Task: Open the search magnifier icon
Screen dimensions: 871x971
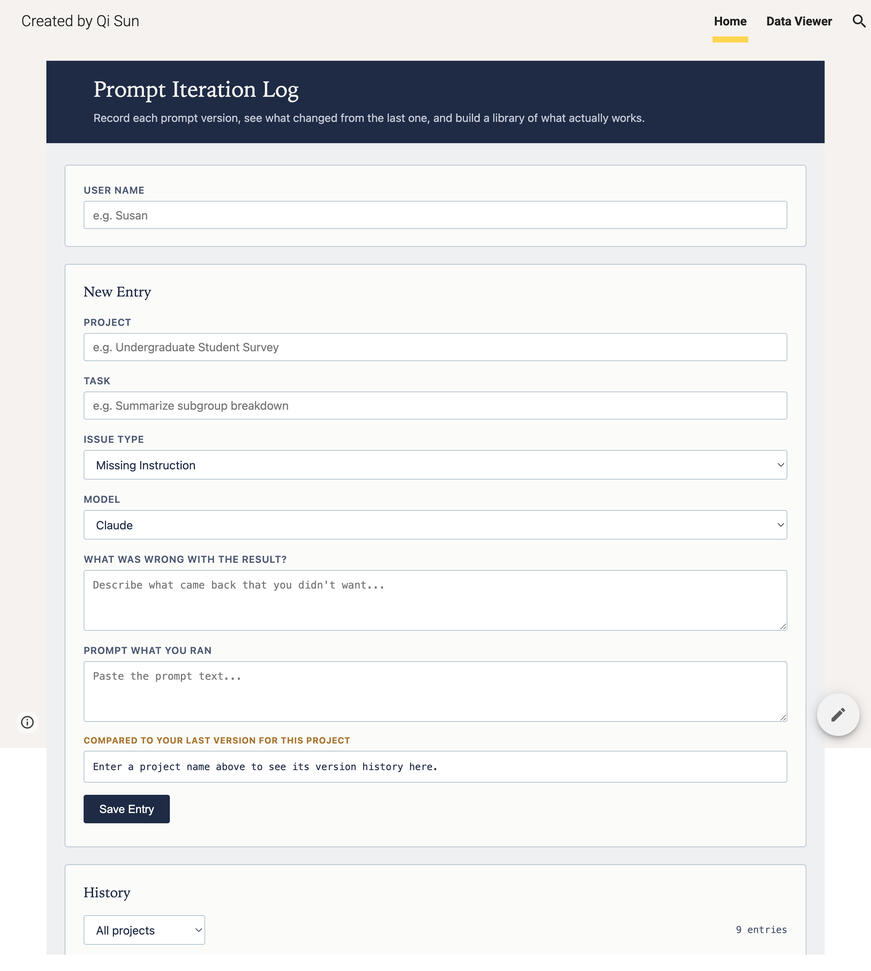Action: 859,21
